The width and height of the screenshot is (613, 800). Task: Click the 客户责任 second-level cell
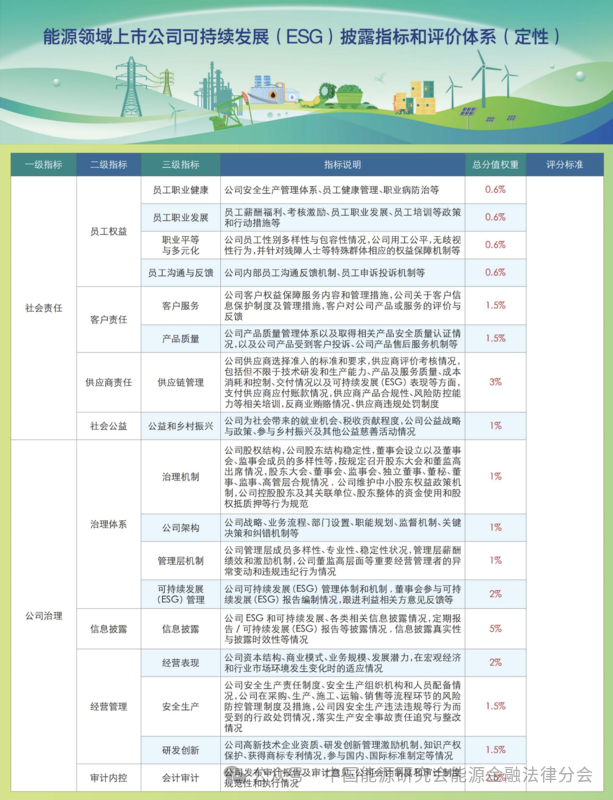pos(109,319)
